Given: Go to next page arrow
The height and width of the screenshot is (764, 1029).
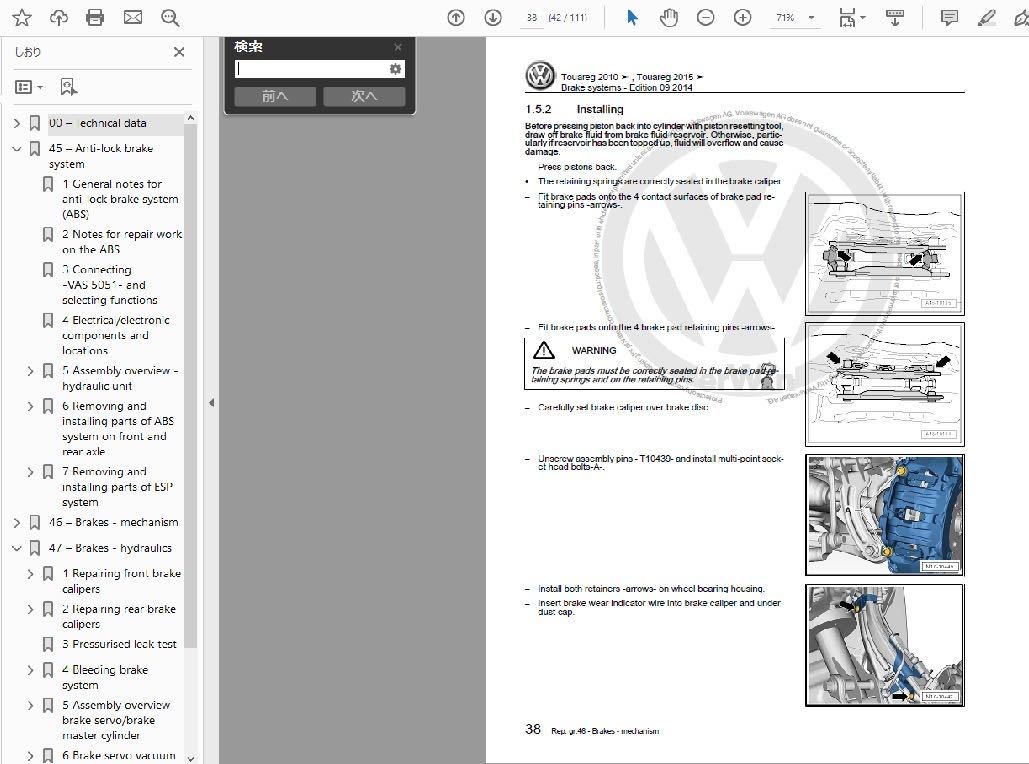Looking at the screenshot, I should [x=493, y=18].
